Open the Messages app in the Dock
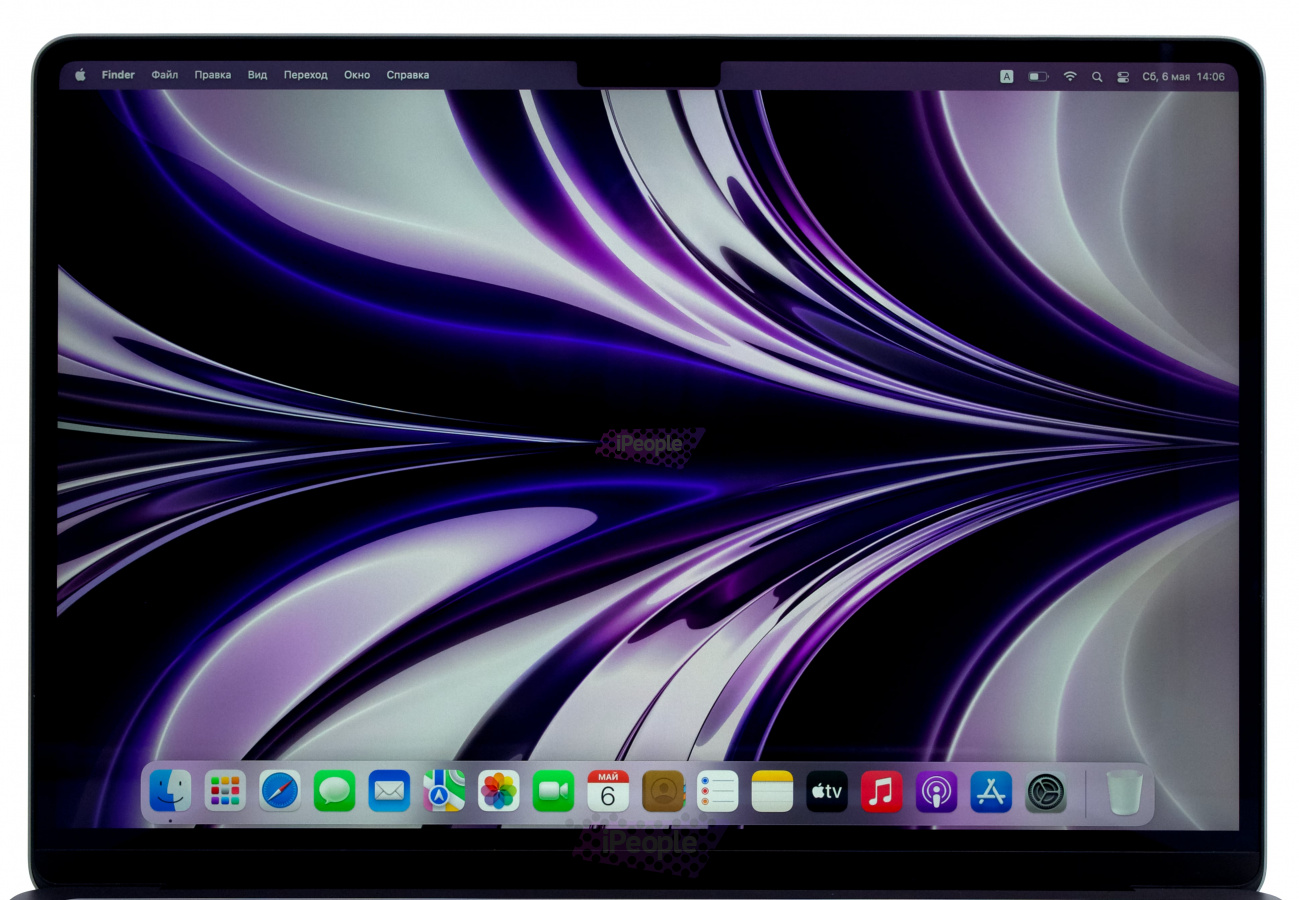1299x900 pixels. point(334,791)
